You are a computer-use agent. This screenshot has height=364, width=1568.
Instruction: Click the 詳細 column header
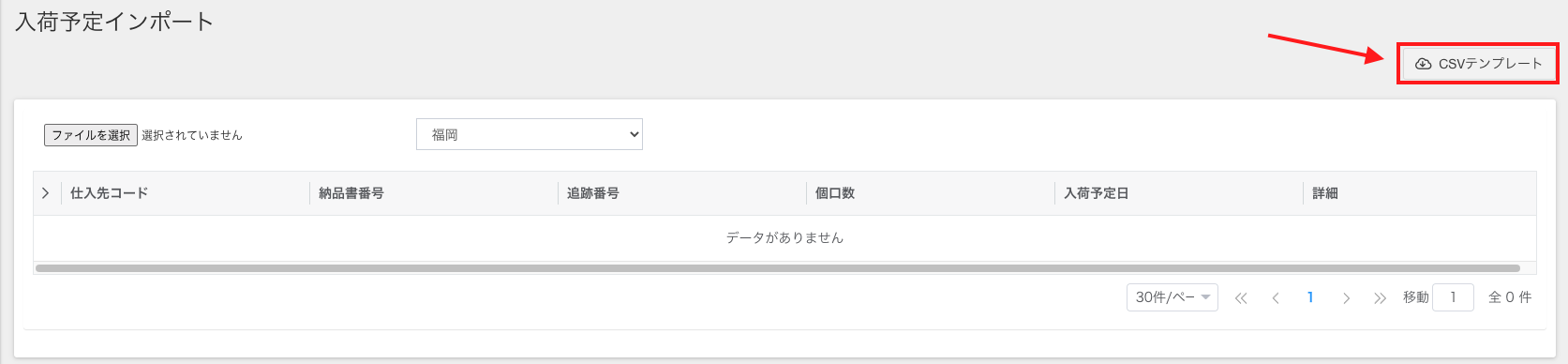tap(1325, 193)
